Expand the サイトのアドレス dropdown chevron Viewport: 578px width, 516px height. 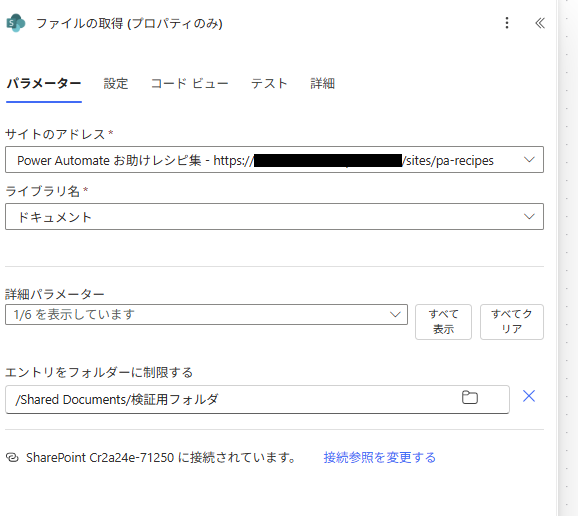point(529,160)
